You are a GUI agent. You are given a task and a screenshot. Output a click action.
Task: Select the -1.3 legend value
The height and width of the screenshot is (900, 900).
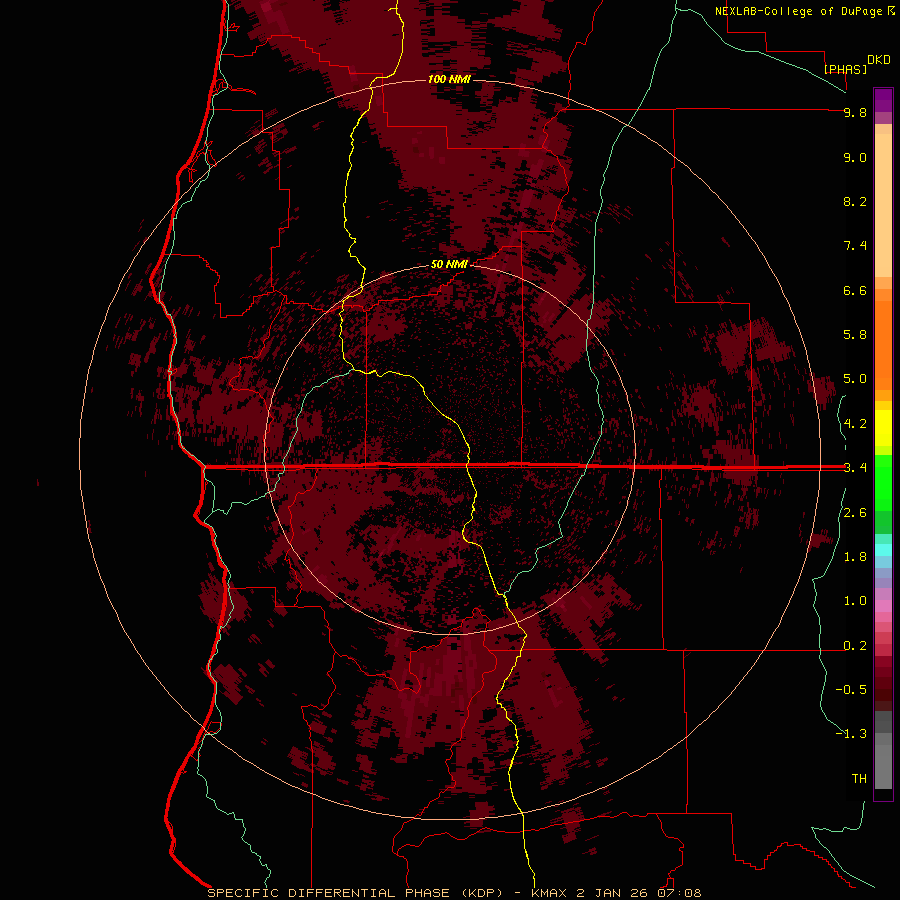pyautogui.click(x=851, y=734)
